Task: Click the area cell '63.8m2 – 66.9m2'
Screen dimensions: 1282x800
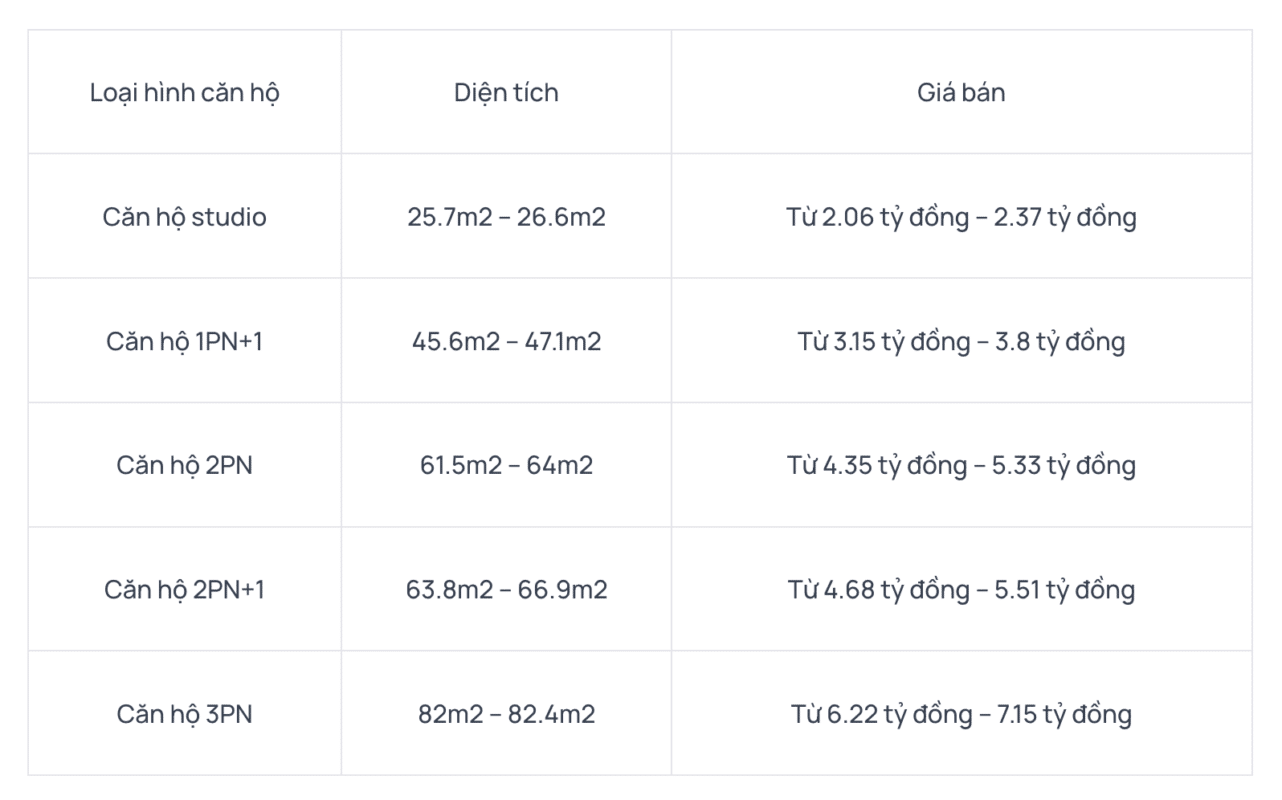Action: tap(506, 590)
